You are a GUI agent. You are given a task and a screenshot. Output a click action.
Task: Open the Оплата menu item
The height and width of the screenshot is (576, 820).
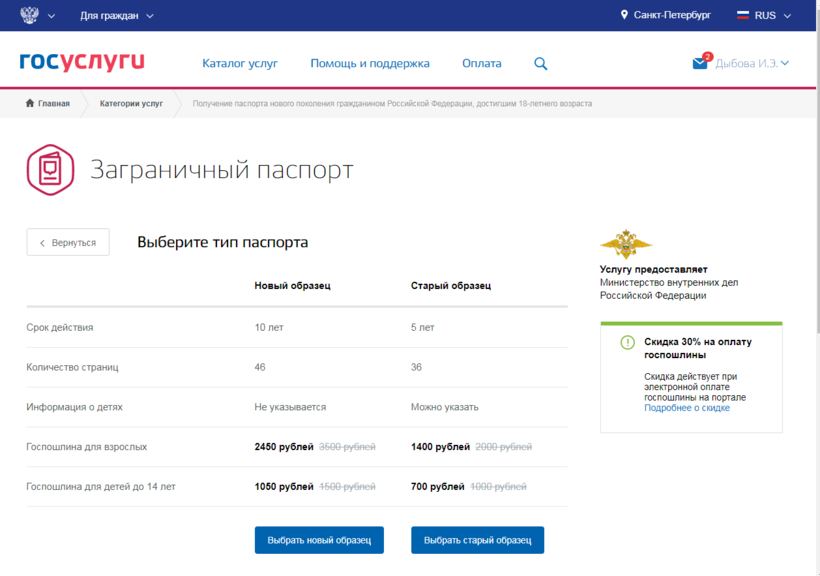[x=482, y=64]
